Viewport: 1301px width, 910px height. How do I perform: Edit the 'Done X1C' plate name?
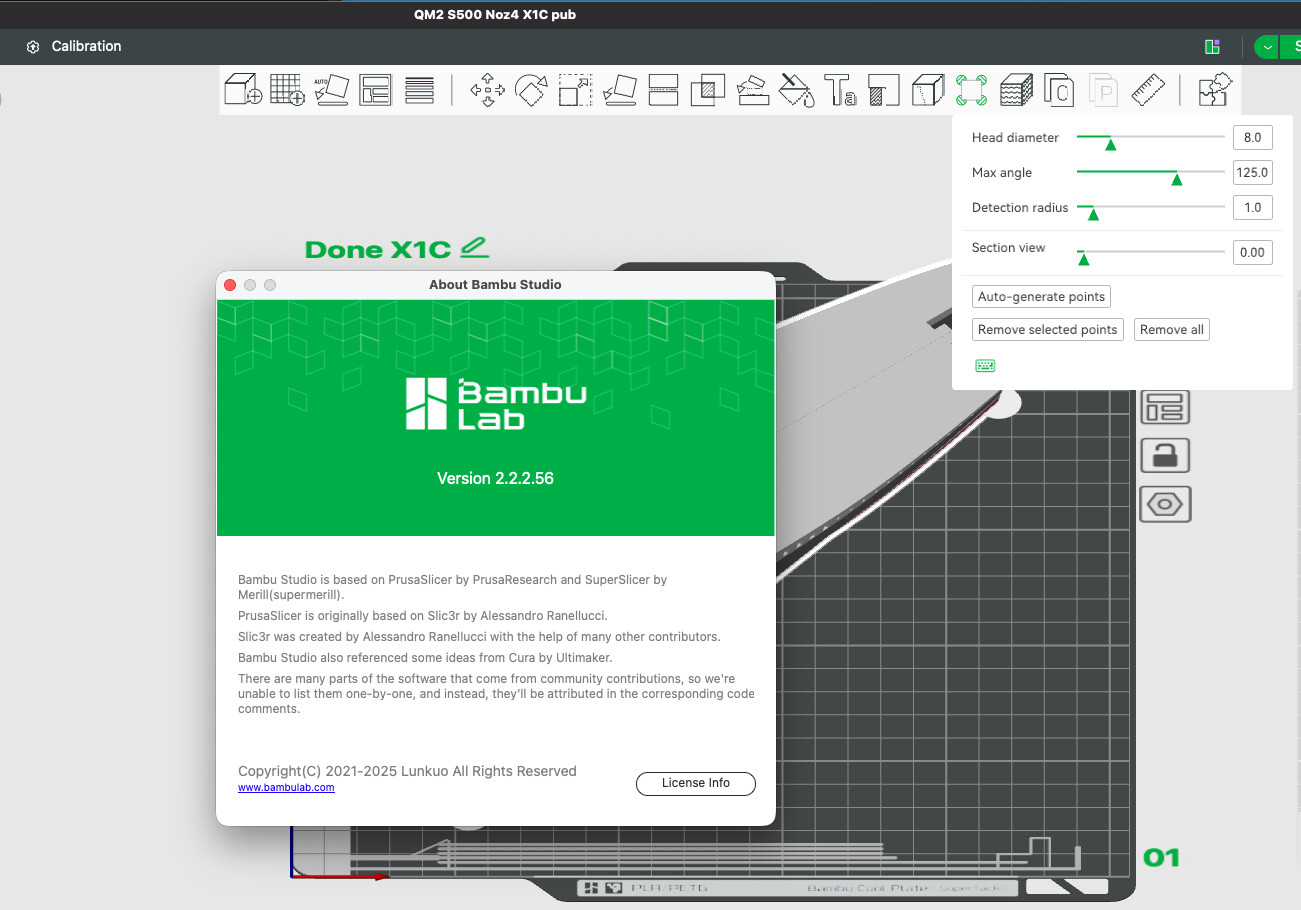click(476, 247)
